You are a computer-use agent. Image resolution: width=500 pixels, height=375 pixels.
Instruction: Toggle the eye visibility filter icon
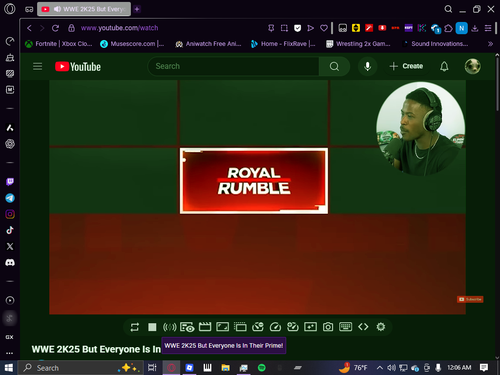pyautogui.click(x=187, y=327)
